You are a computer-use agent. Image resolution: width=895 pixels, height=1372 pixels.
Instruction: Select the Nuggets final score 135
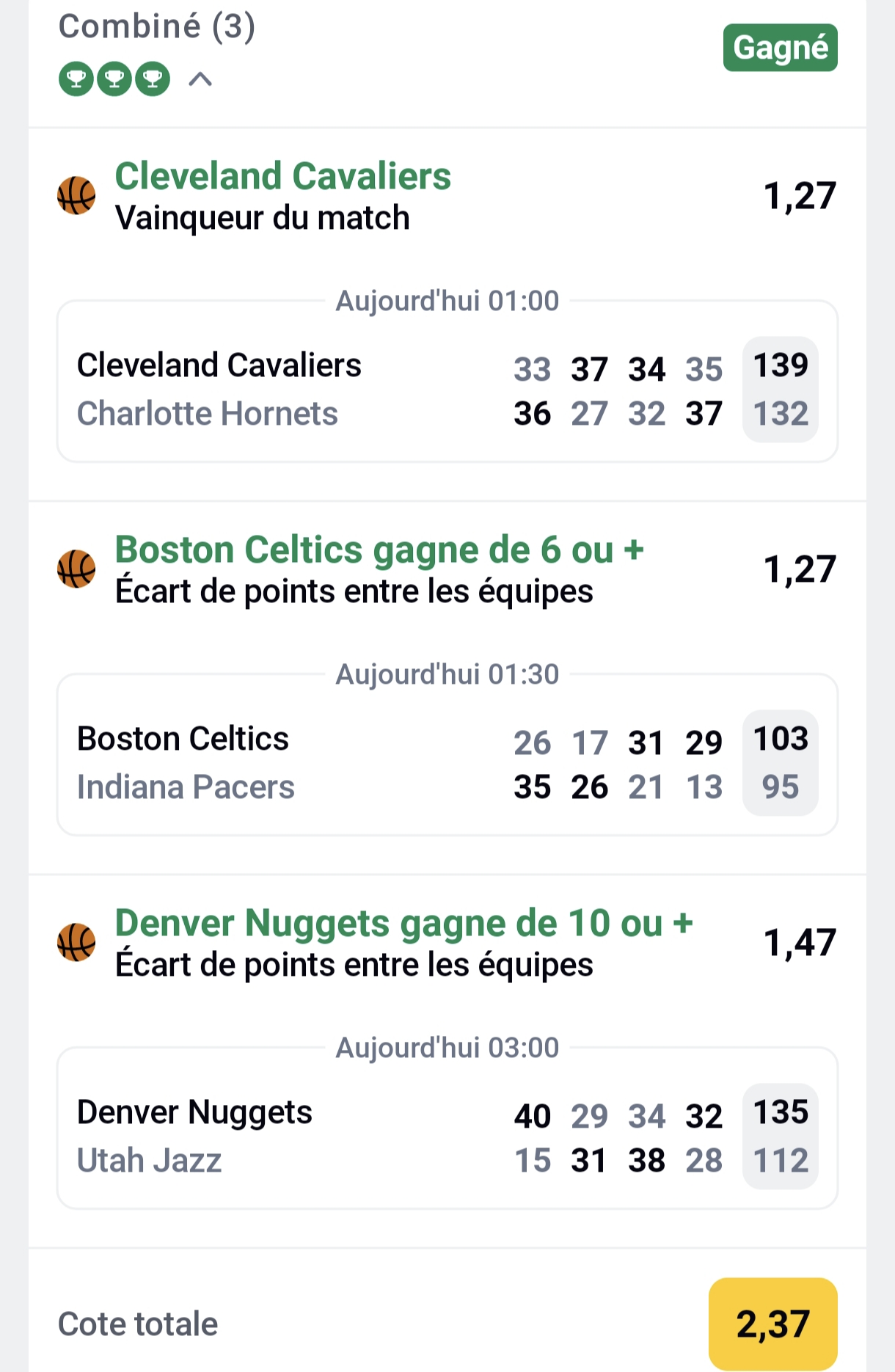point(781,1112)
